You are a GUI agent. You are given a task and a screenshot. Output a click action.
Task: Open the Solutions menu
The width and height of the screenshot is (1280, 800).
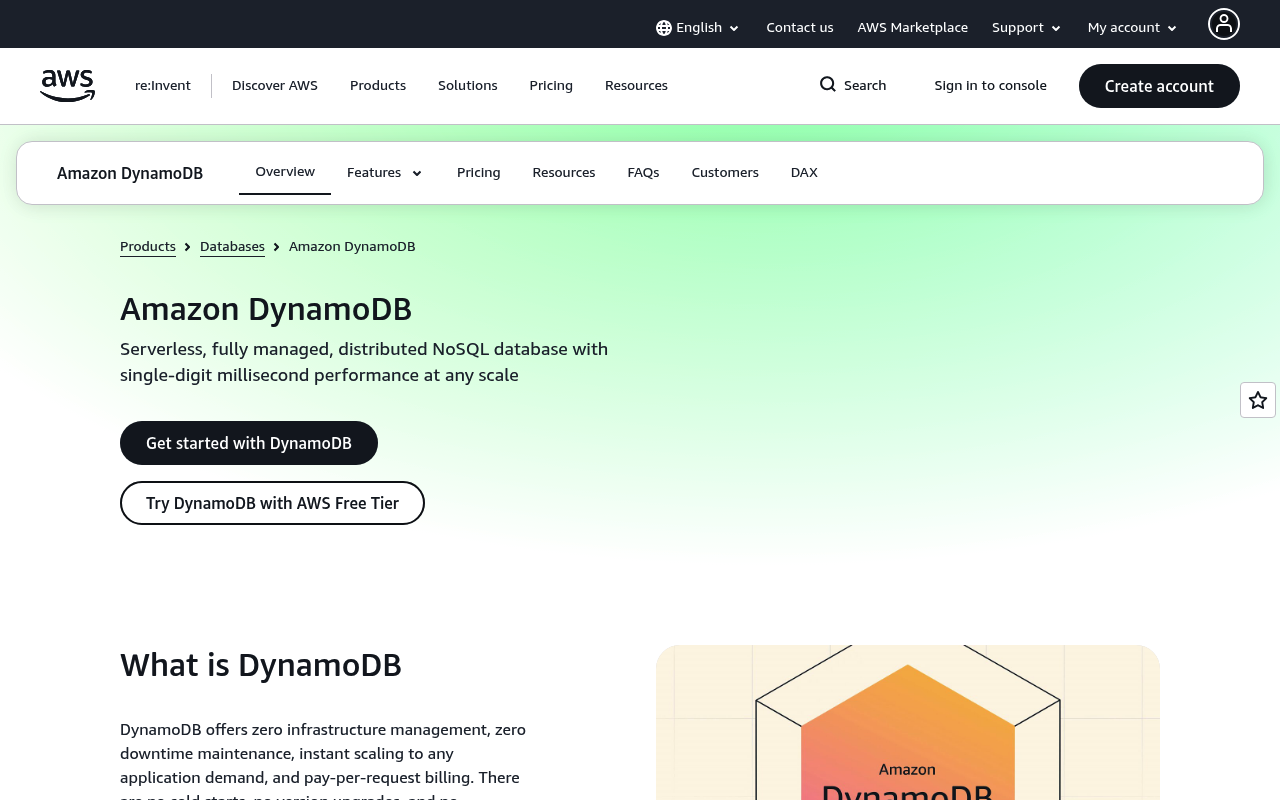[x=468, y=86]
